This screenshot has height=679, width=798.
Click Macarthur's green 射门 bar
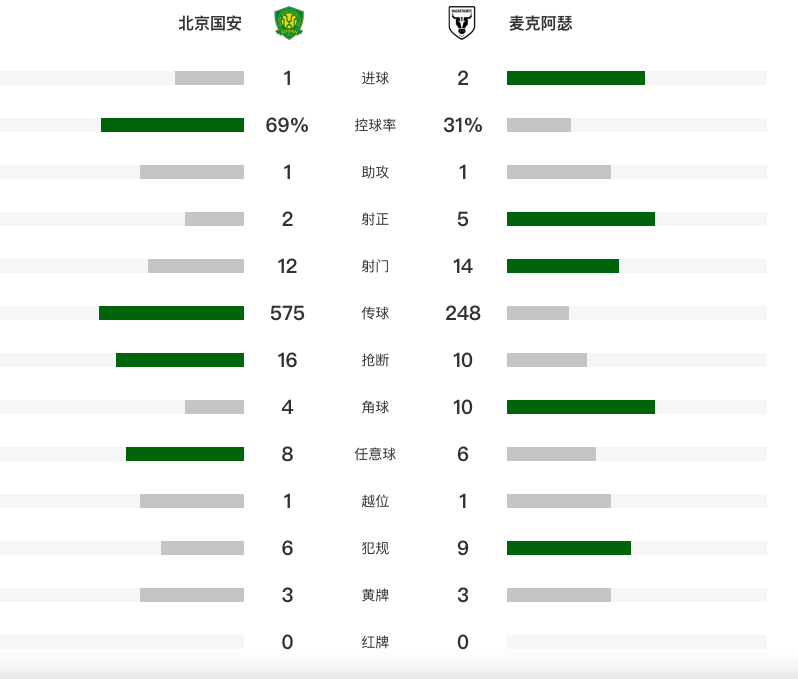[x=562, y=266]
